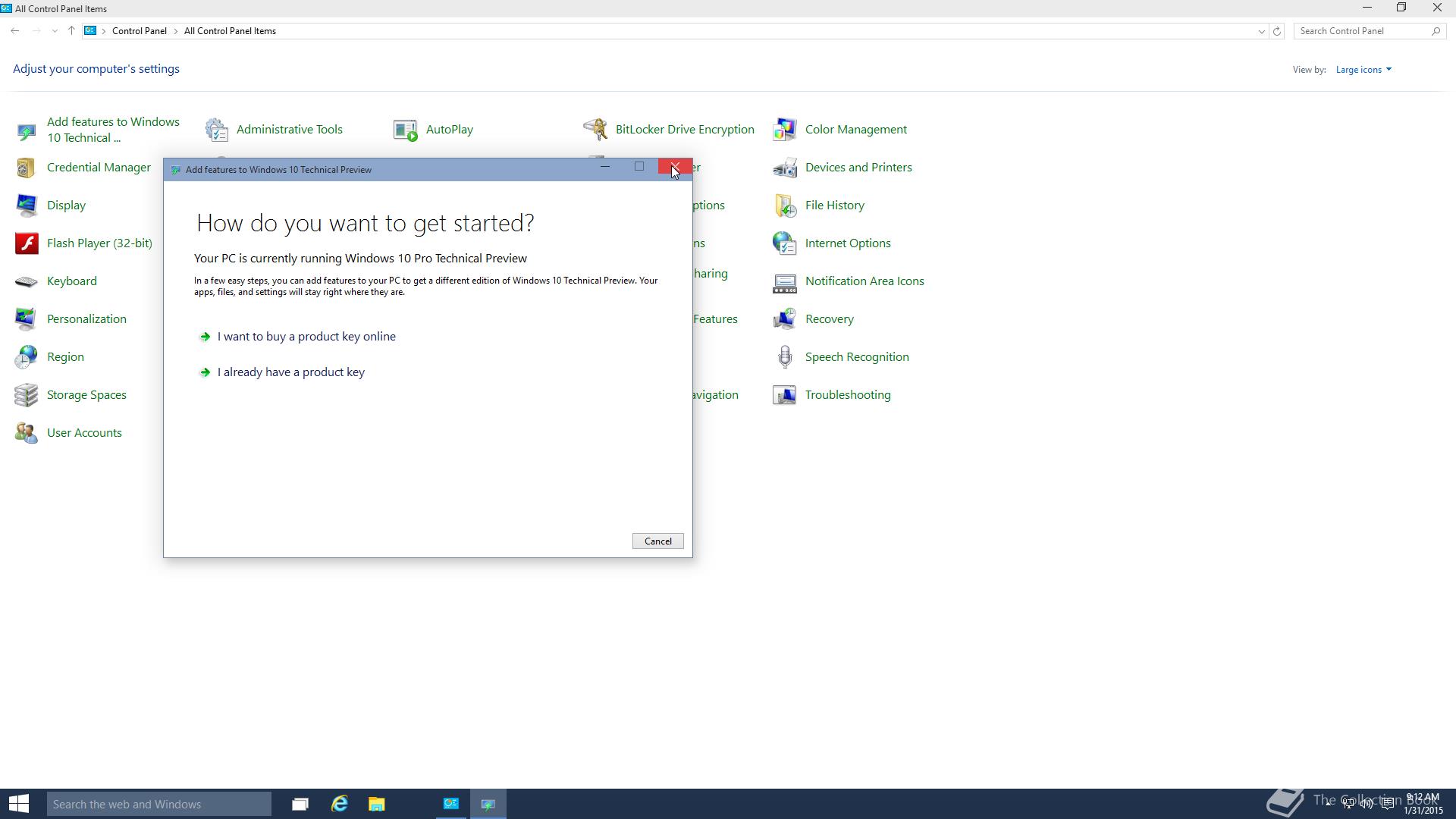Expand the breadcrumb root chevron
This screenshot has width=1456, height=819.
pyautogui.click(x=104, y=31)
